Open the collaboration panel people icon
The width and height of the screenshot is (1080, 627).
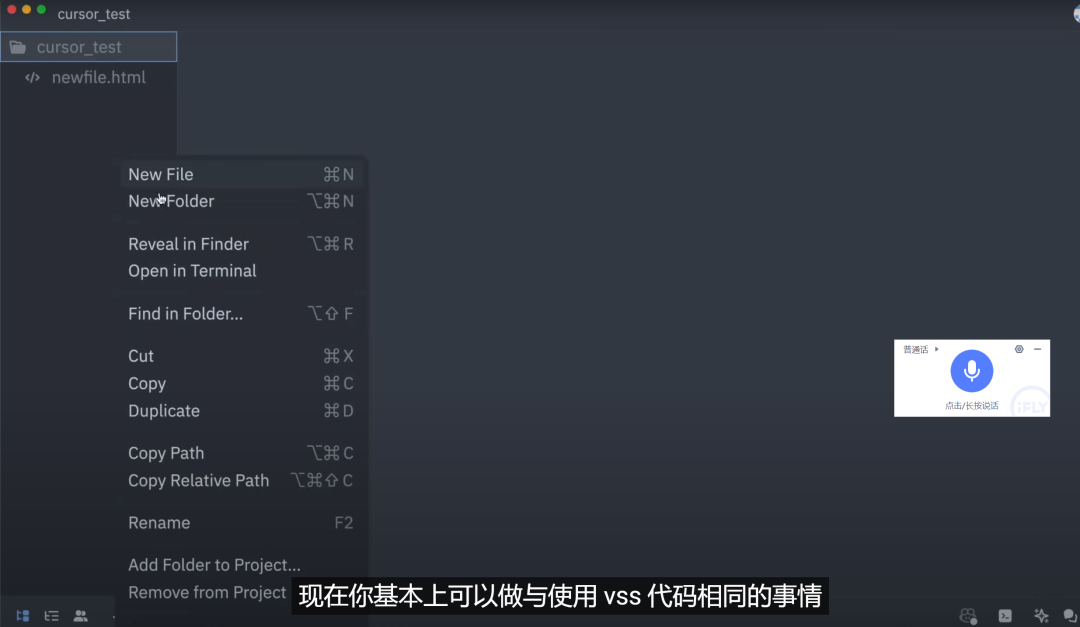tap(81, 615)
